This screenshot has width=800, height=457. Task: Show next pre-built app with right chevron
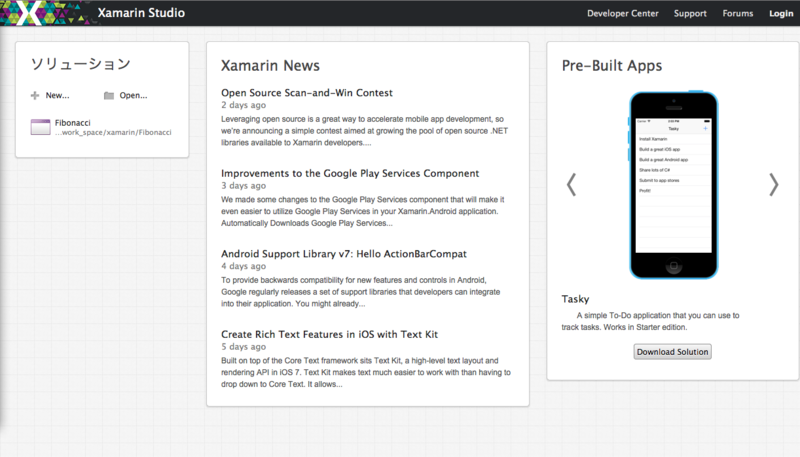773,184
